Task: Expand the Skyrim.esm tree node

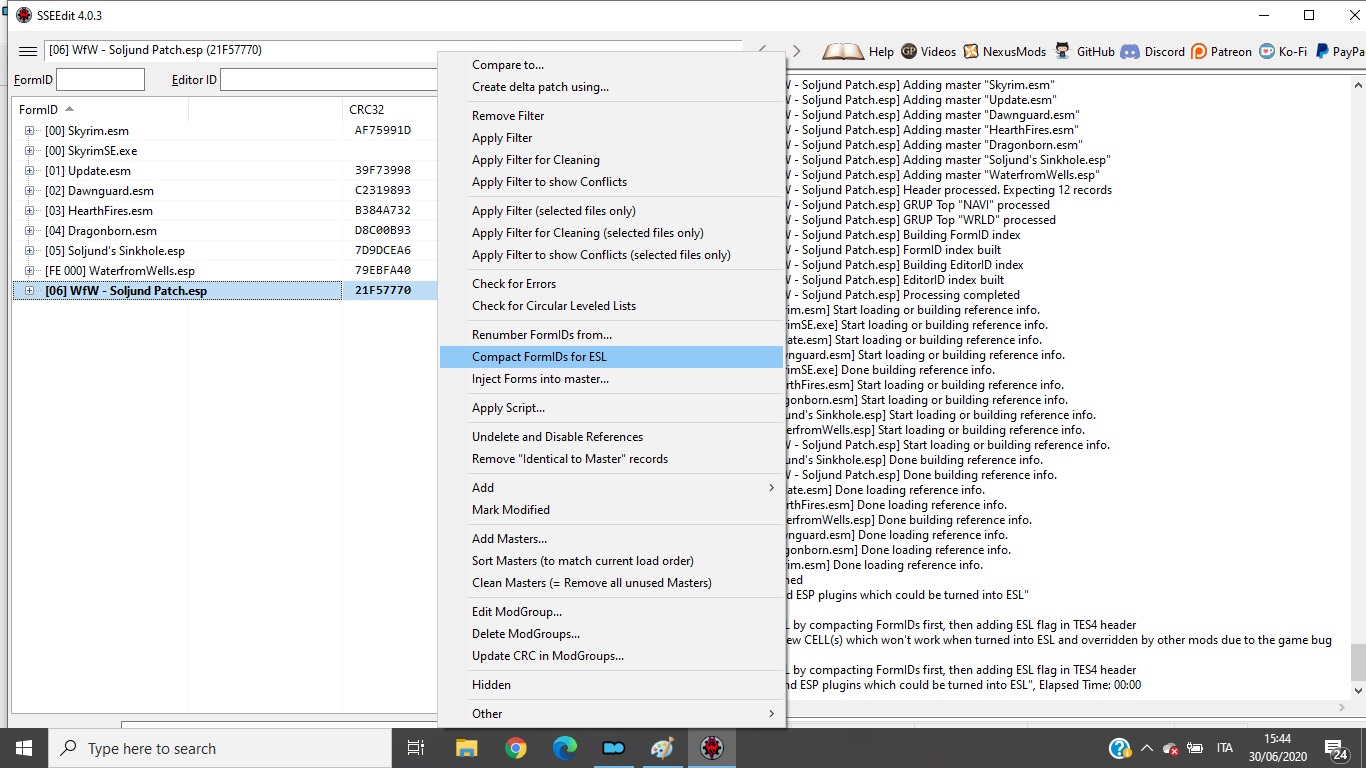Action: coord(30,131)
